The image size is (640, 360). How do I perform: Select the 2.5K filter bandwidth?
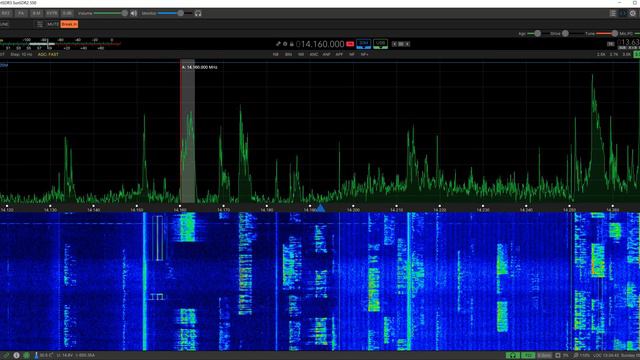pyautogui.click(x=601, y=54)
